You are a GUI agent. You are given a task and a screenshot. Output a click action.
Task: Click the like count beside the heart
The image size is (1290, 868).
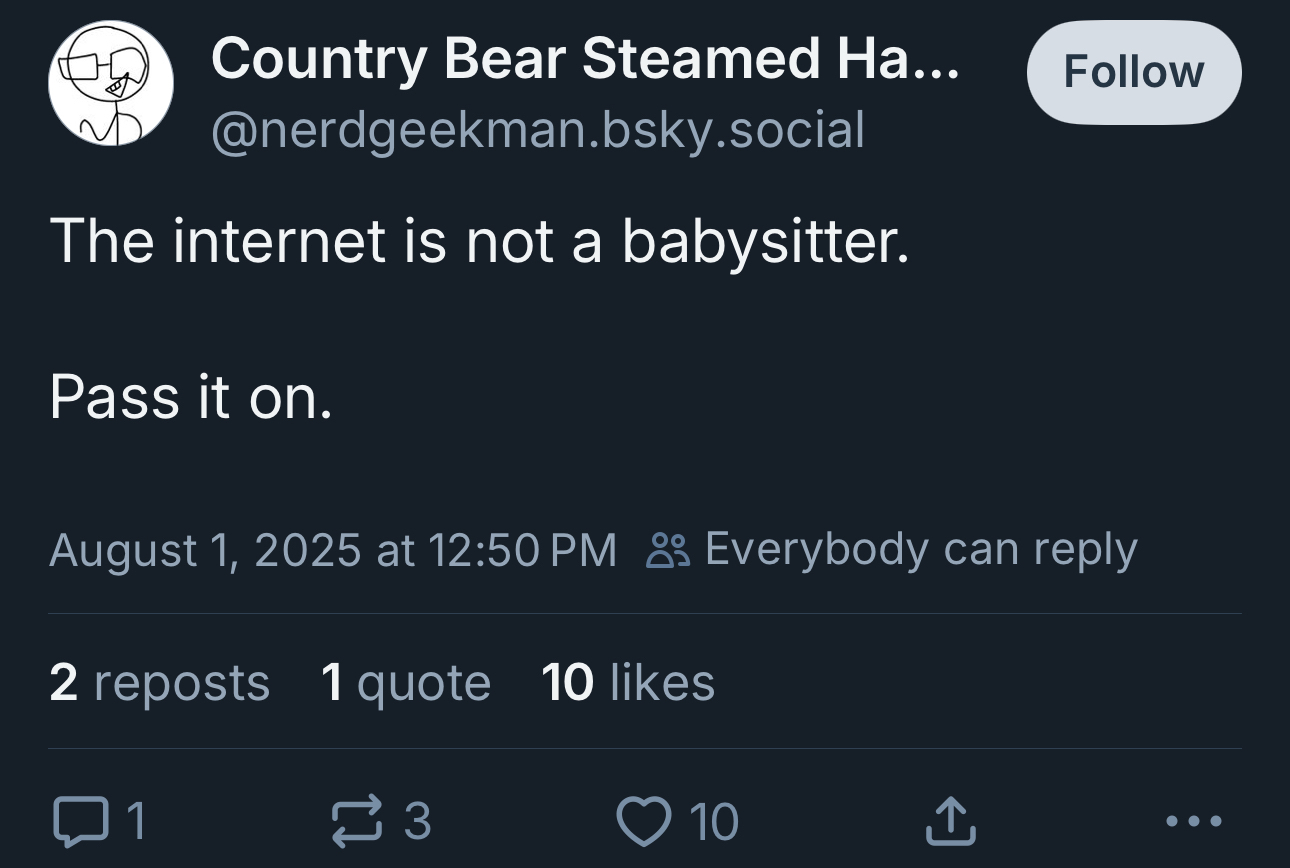pos(715,822)
